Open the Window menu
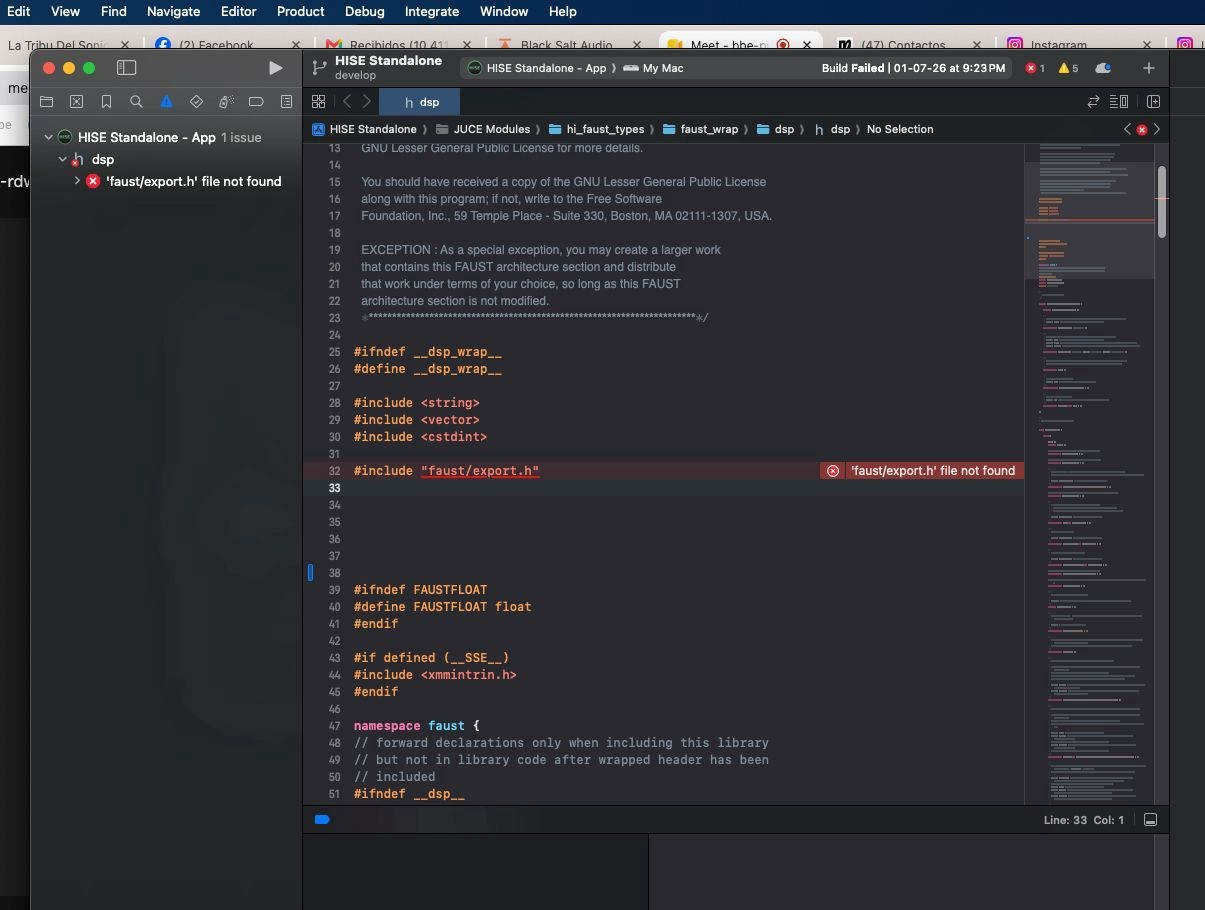 [x=504, y=11]
